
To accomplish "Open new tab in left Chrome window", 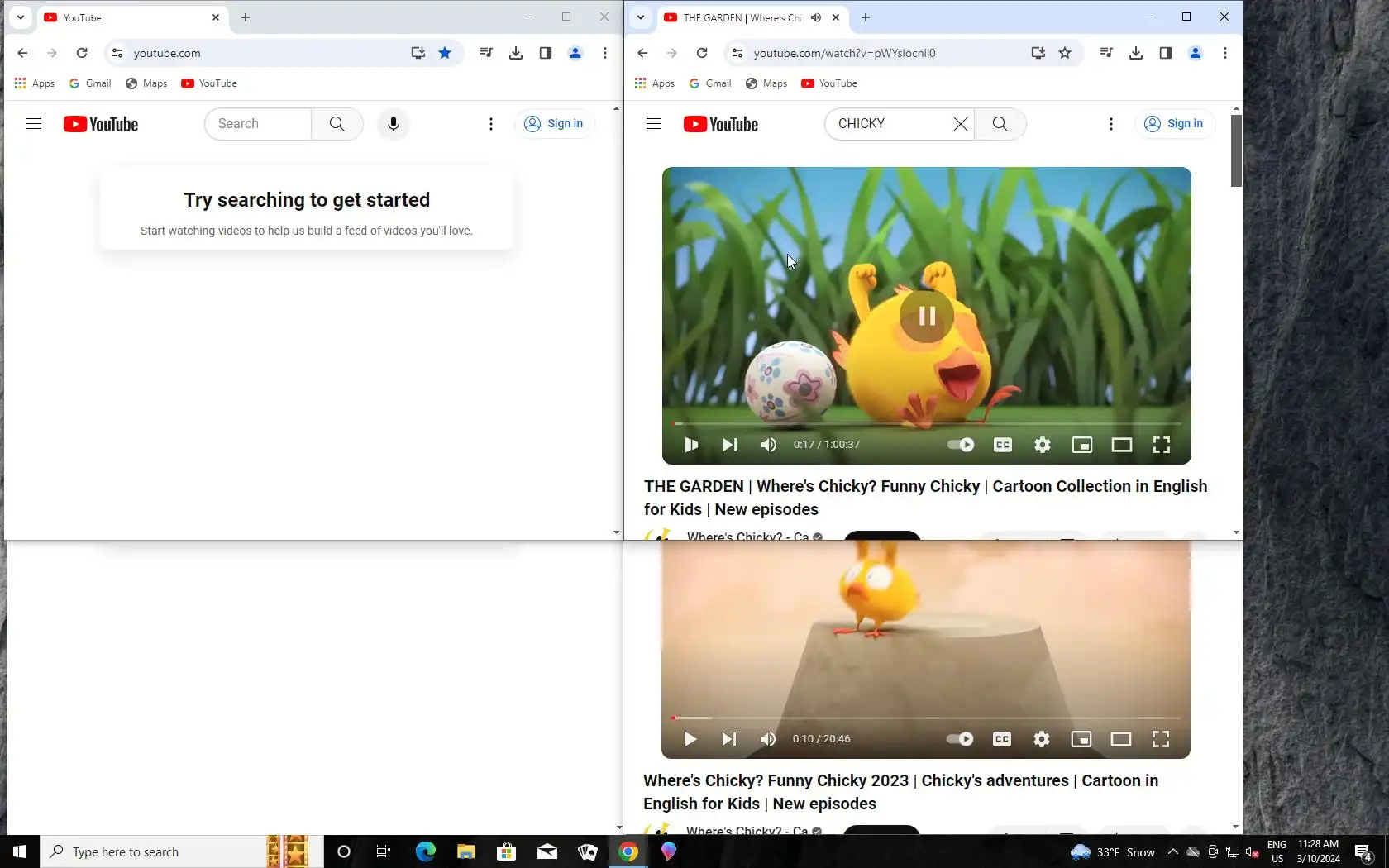I will click(x=246, y=17).
